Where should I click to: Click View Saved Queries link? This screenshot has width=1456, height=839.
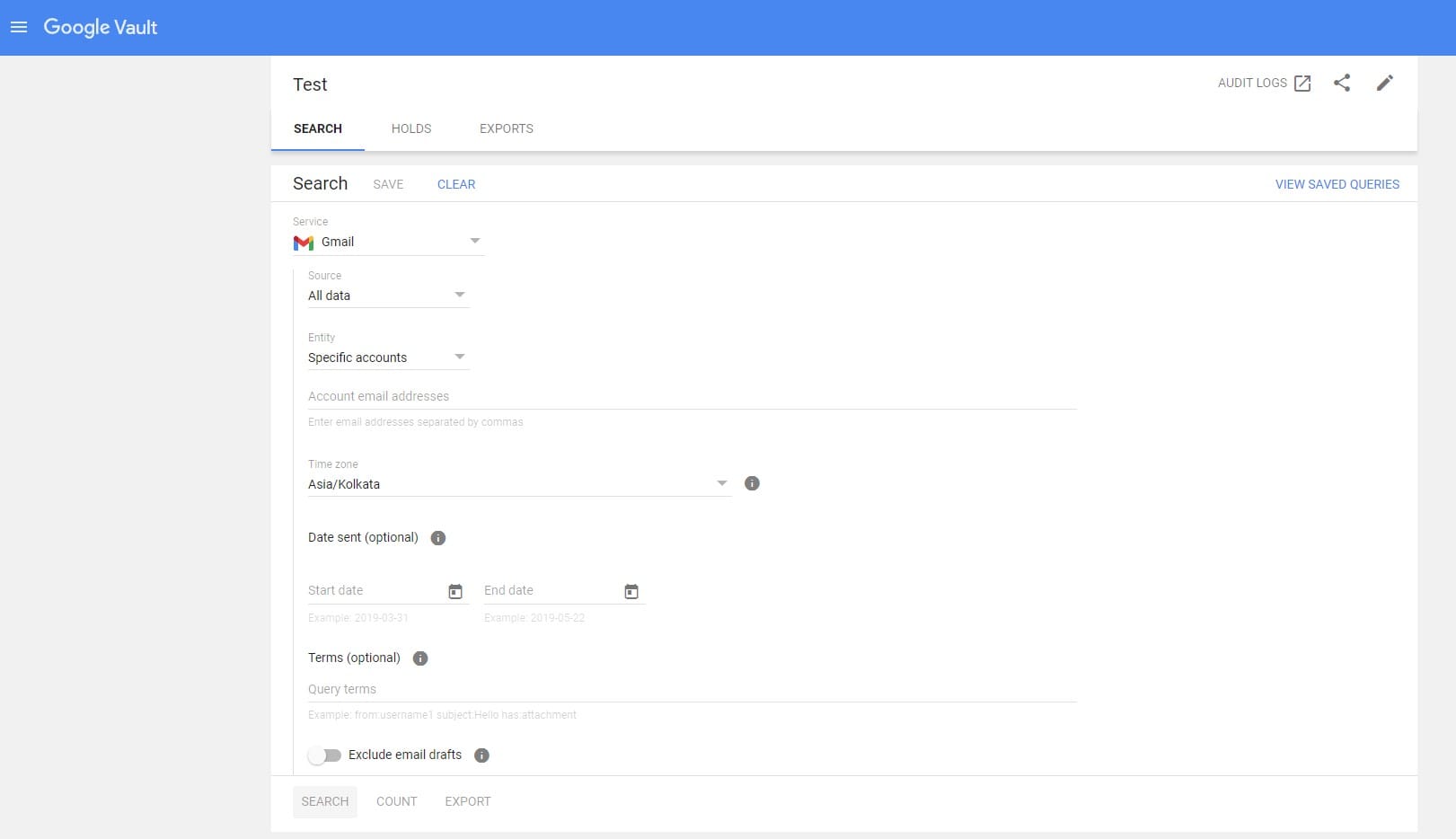coord(1337,184)
